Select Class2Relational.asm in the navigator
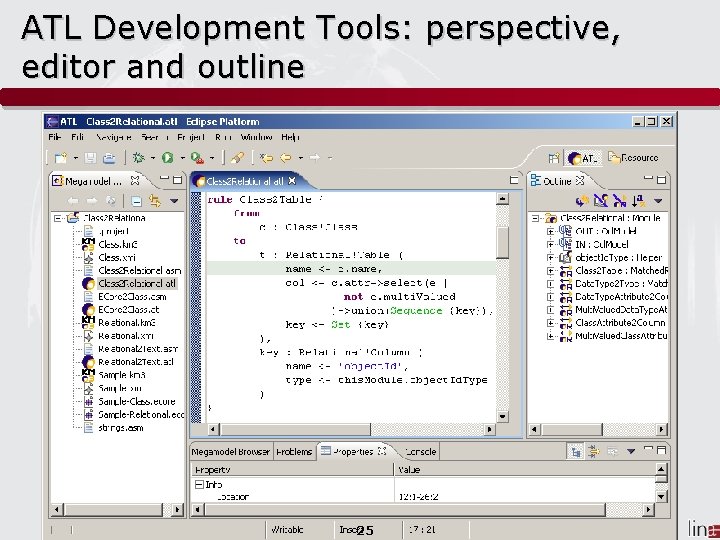 click(140, 270)
